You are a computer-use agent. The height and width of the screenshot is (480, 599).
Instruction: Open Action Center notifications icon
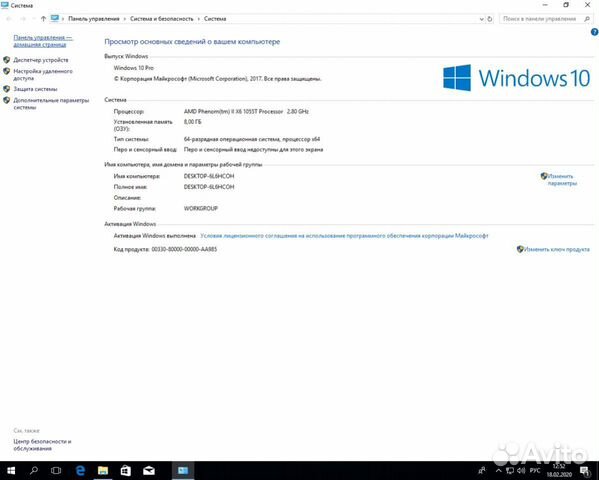584,471
